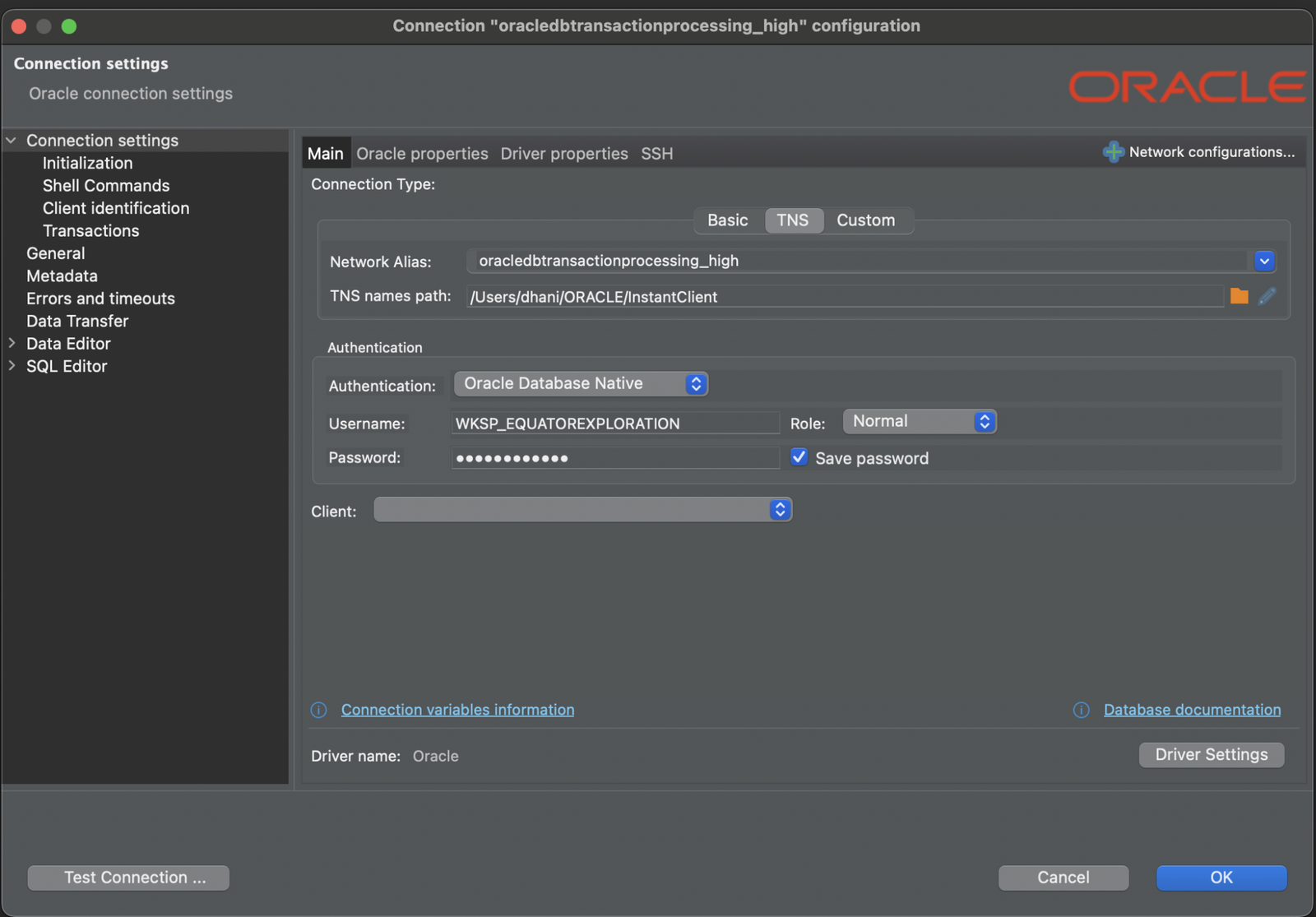Click the red close window button
Image resolution: width=1316 pixels, height=917 pixels.
19,26
